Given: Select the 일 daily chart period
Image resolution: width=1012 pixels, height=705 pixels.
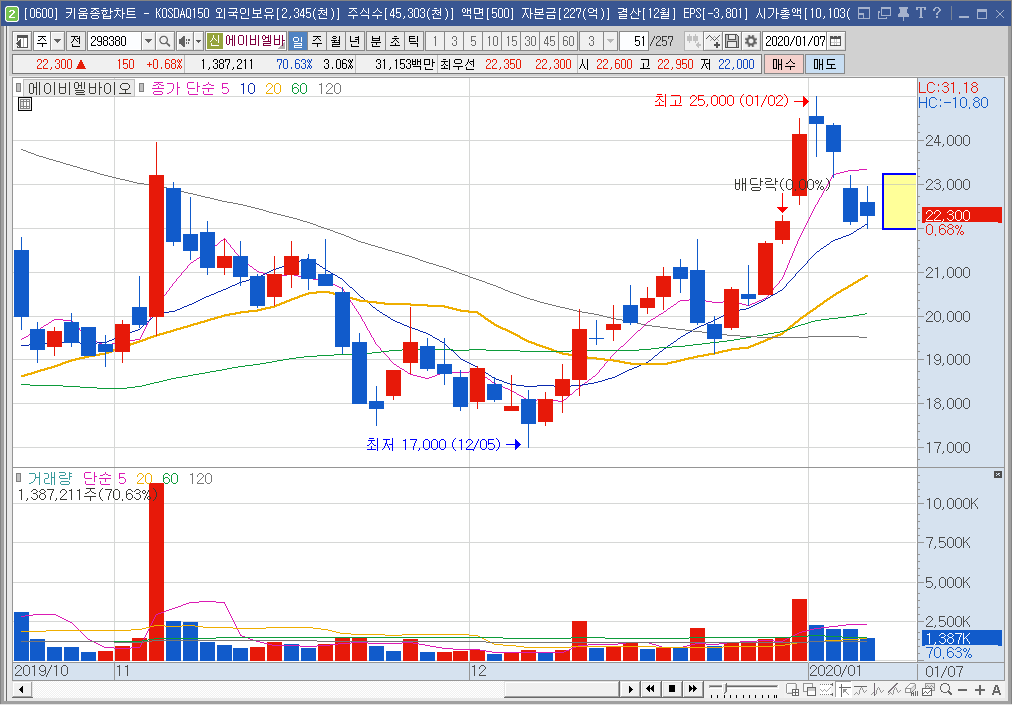Looking at the screenshot, I should (298, 42).
